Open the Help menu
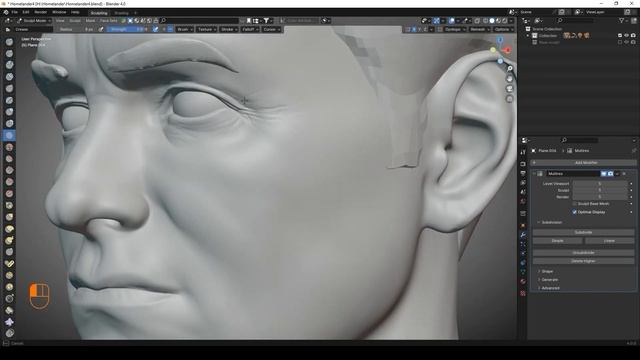640x360 pixels. 75,12
